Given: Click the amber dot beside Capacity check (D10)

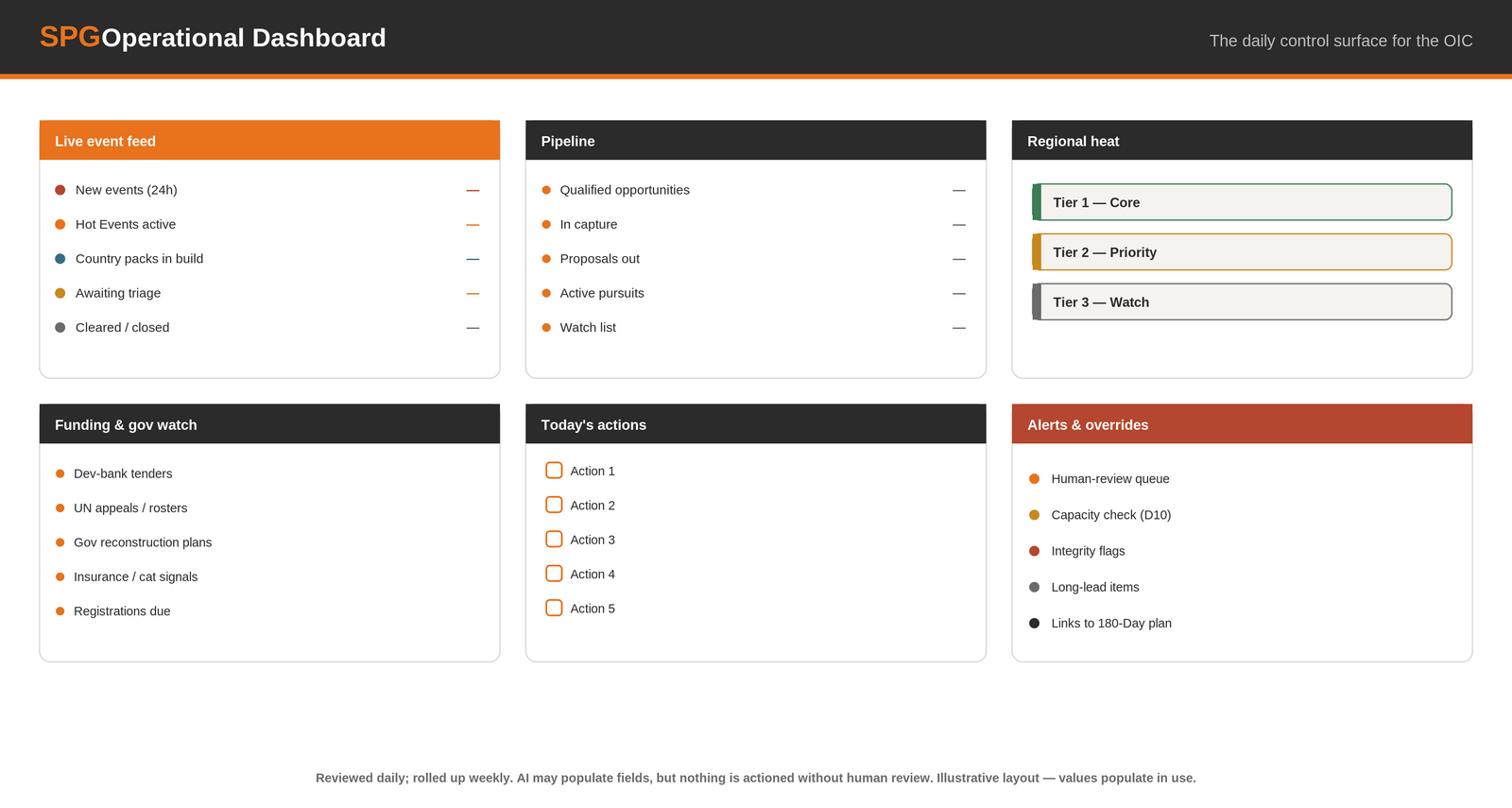Looking at the screenshot, I should [x=1034, y=515].
